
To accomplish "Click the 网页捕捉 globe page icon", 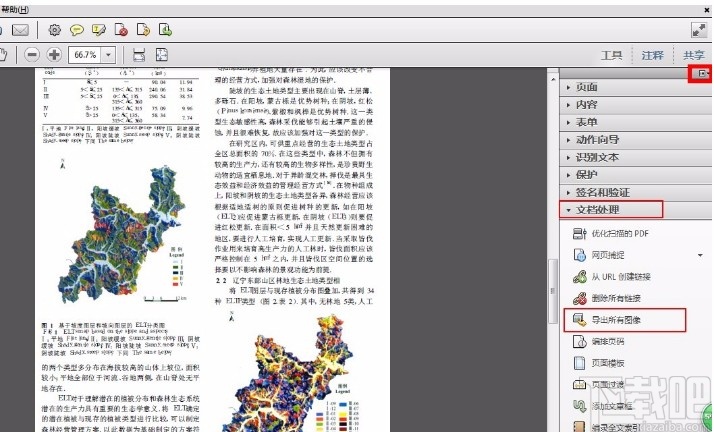I will point(580,255).
